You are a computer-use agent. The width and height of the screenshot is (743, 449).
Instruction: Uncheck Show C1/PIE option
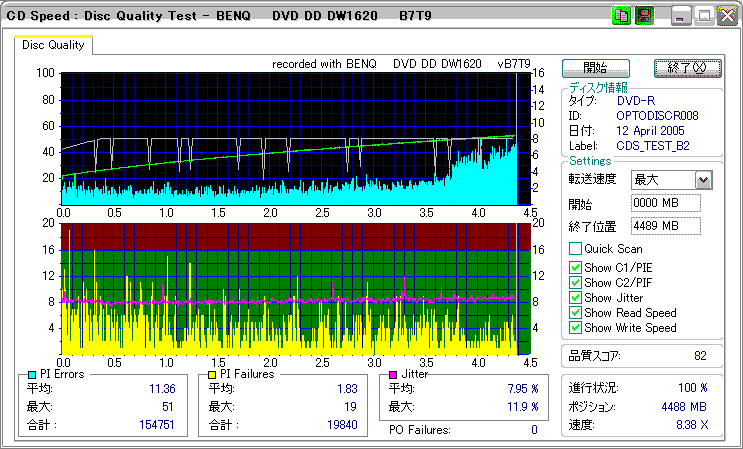(x=575, y=267)
